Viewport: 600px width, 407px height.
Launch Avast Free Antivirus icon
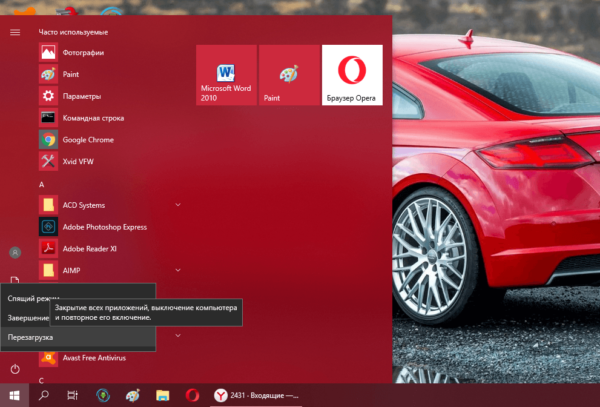[48, 358]
